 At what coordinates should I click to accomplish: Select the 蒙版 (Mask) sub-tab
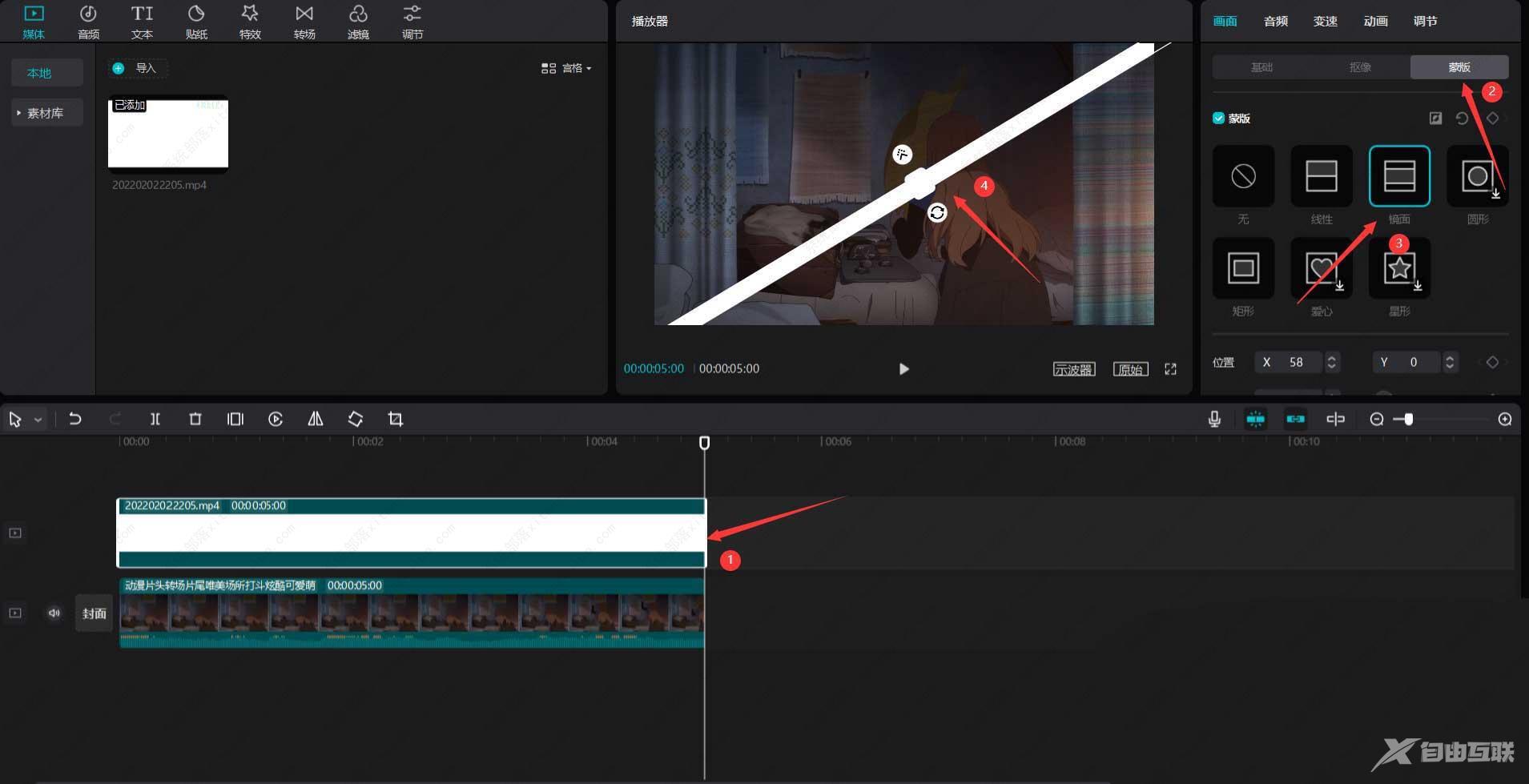click(x=1459, y=67)
